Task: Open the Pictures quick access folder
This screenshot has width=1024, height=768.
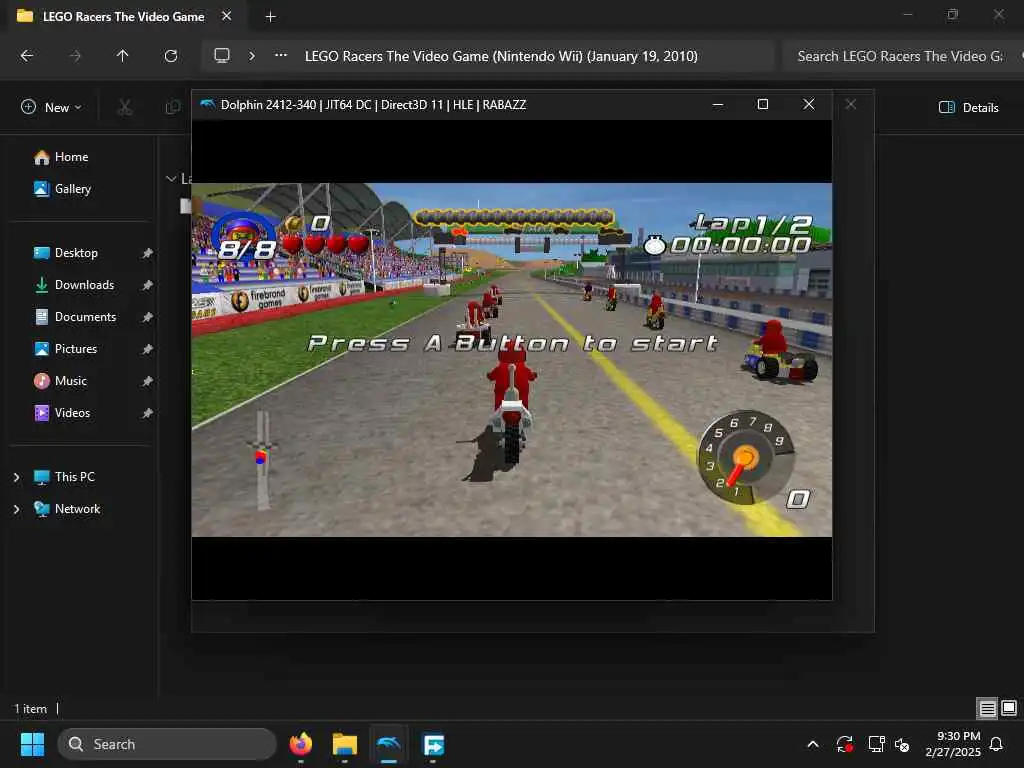Action: [x=65, y=349]
